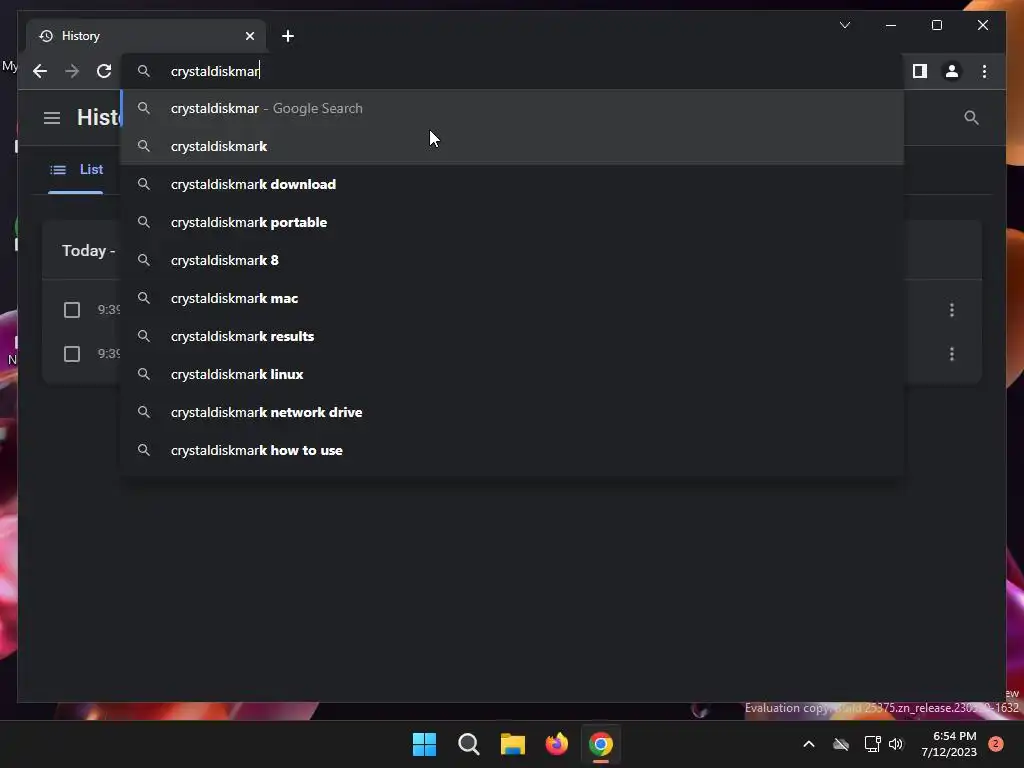Pick 'crystaldiskmark download' suggestion
Image resolution: width=1024 pixels, height=768 pixels.
pyautogui.click(x=513, y=184)
